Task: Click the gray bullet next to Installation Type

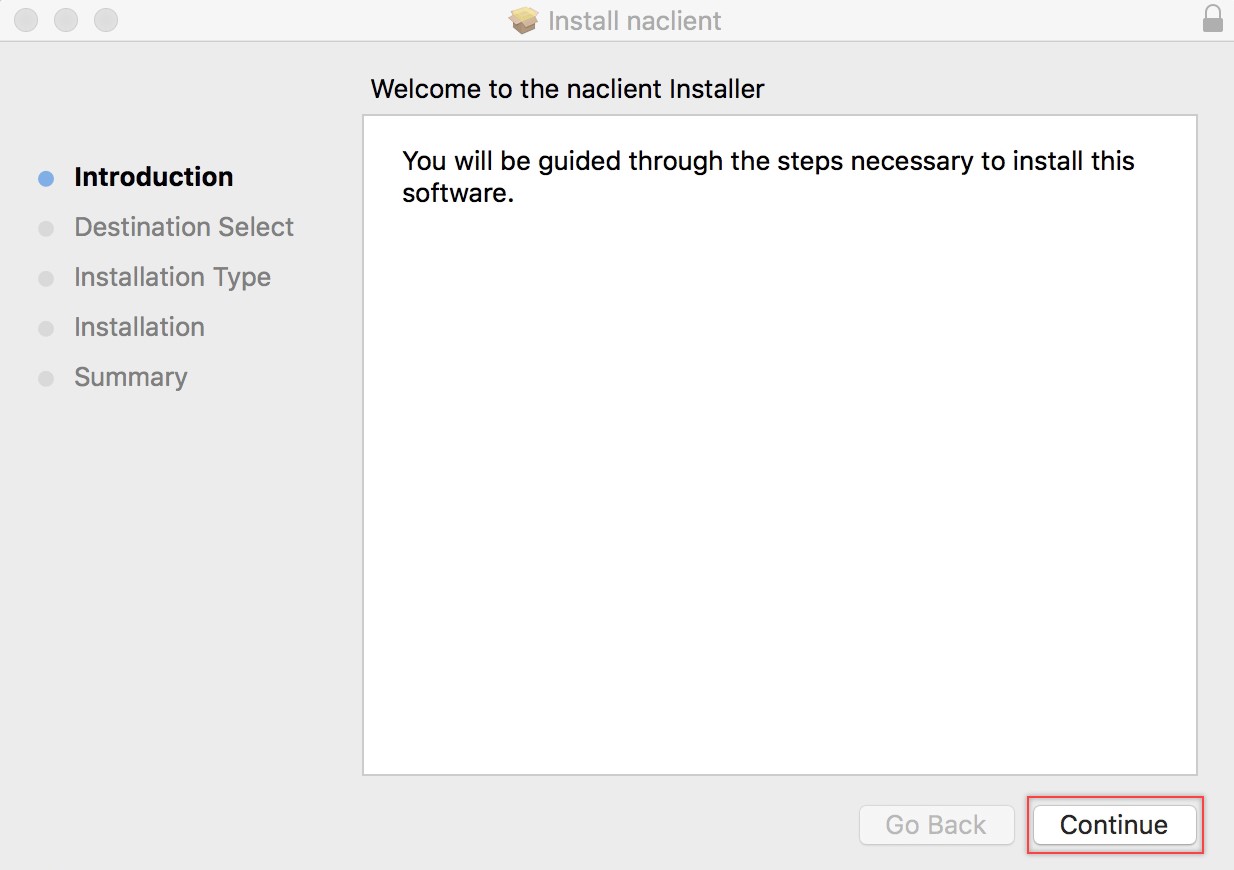Action: pos(46,279)
